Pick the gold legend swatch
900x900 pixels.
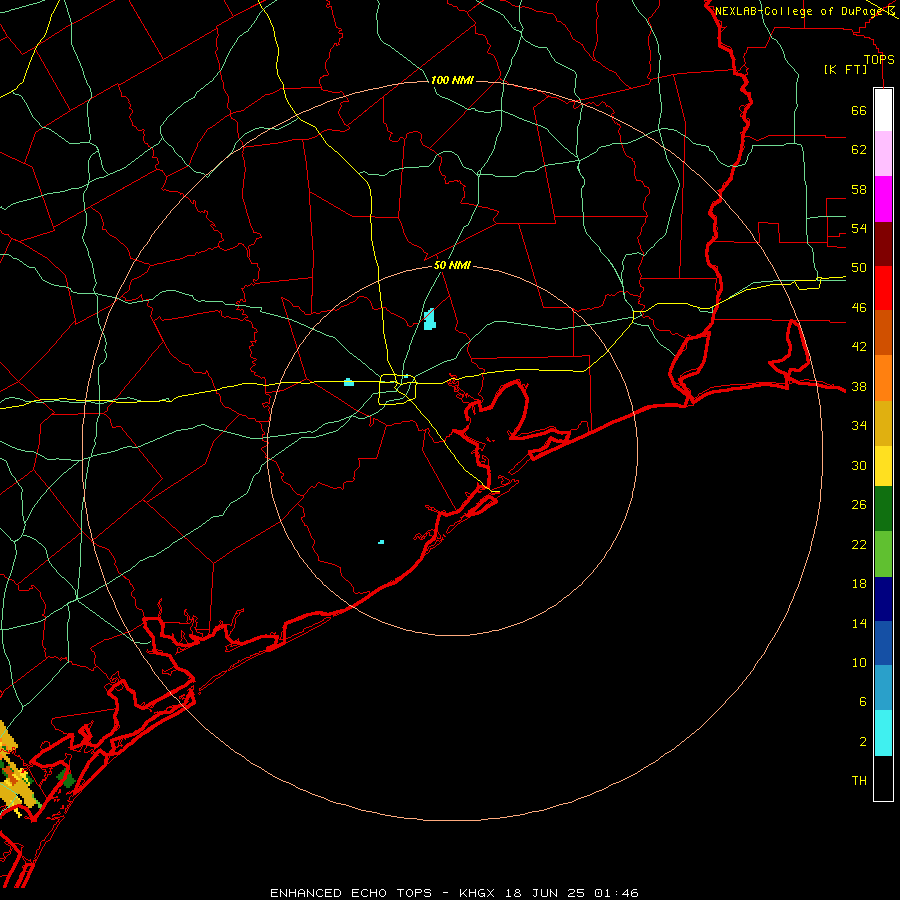click(883, 424)
